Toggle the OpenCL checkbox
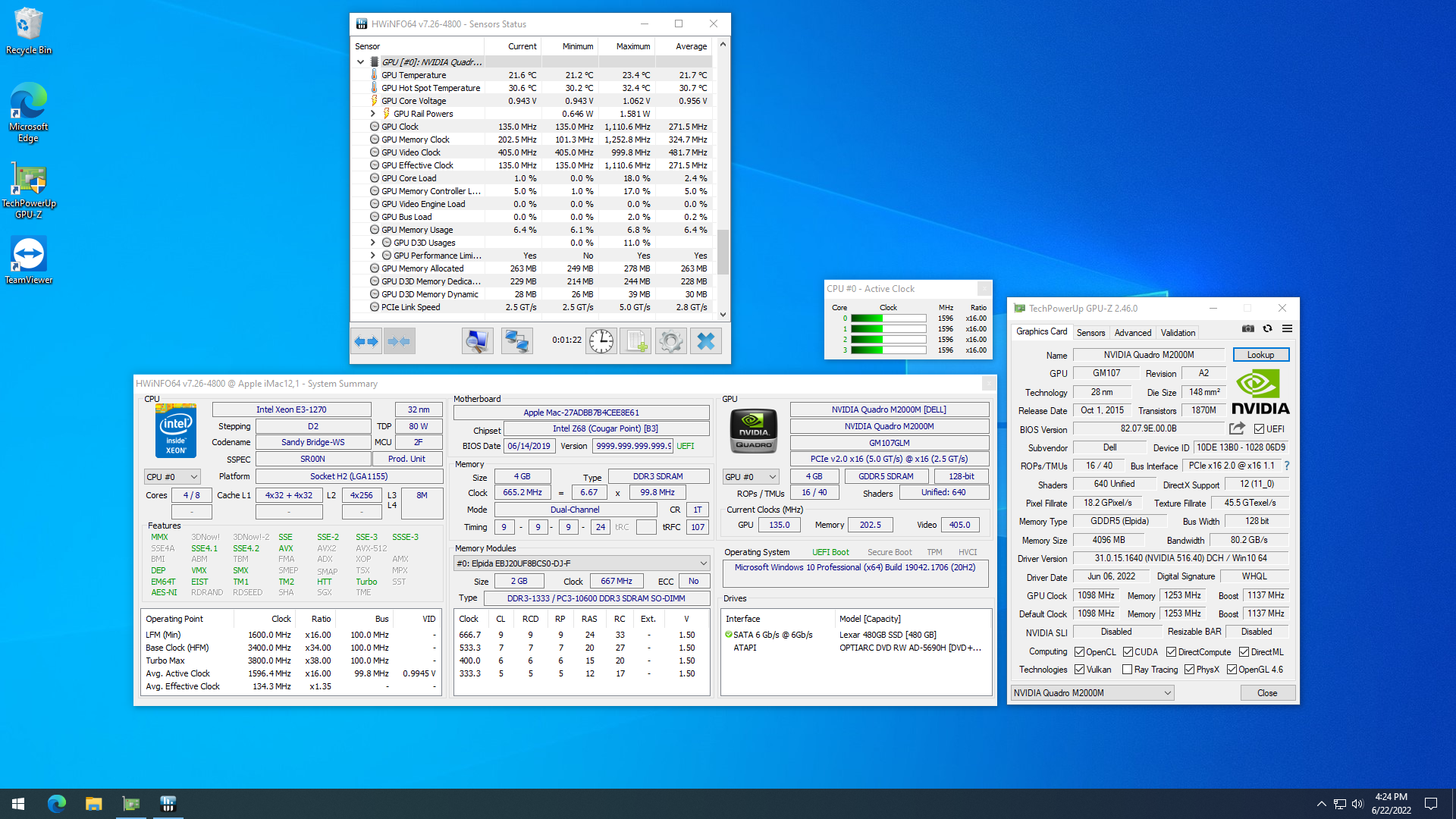Viewport: 1456px width, 819px height. [x=1079, y=652]
